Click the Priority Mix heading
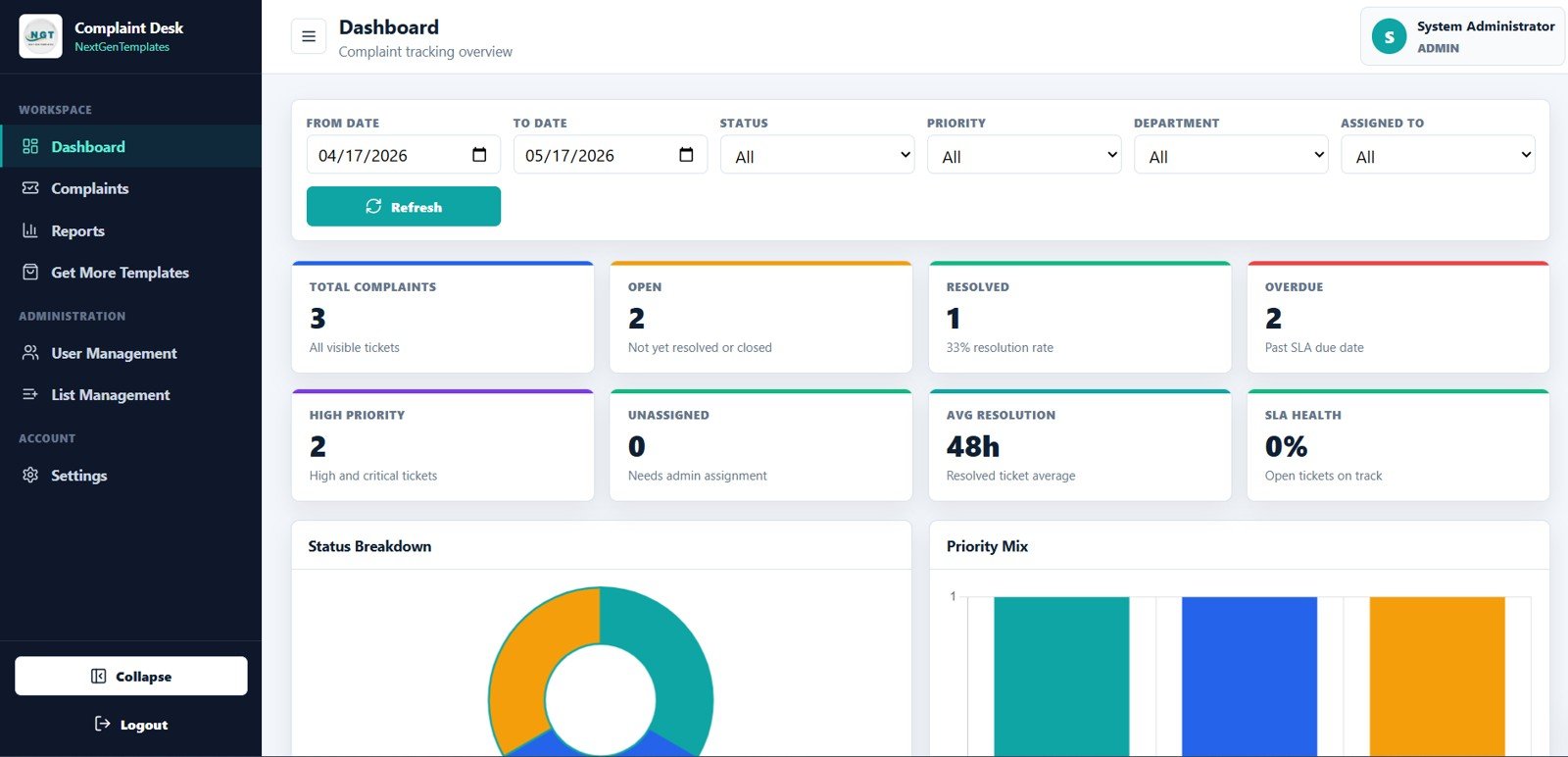 [987, 546]
